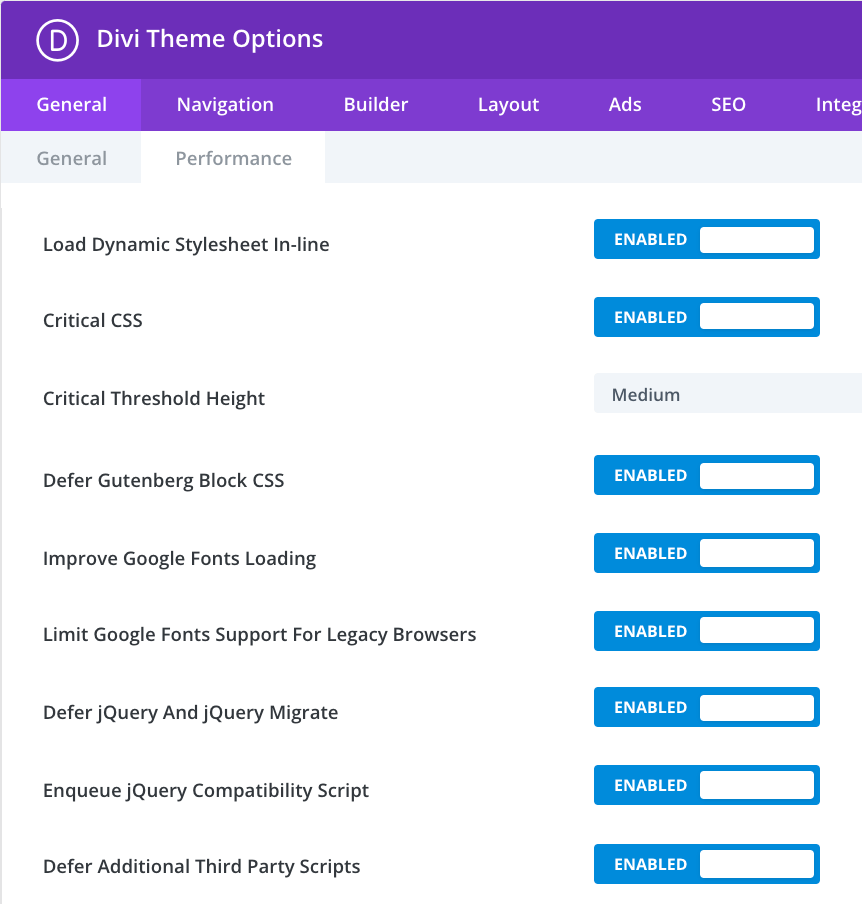
Task: Click the Critical CSS label
Action: coord(92,320)
